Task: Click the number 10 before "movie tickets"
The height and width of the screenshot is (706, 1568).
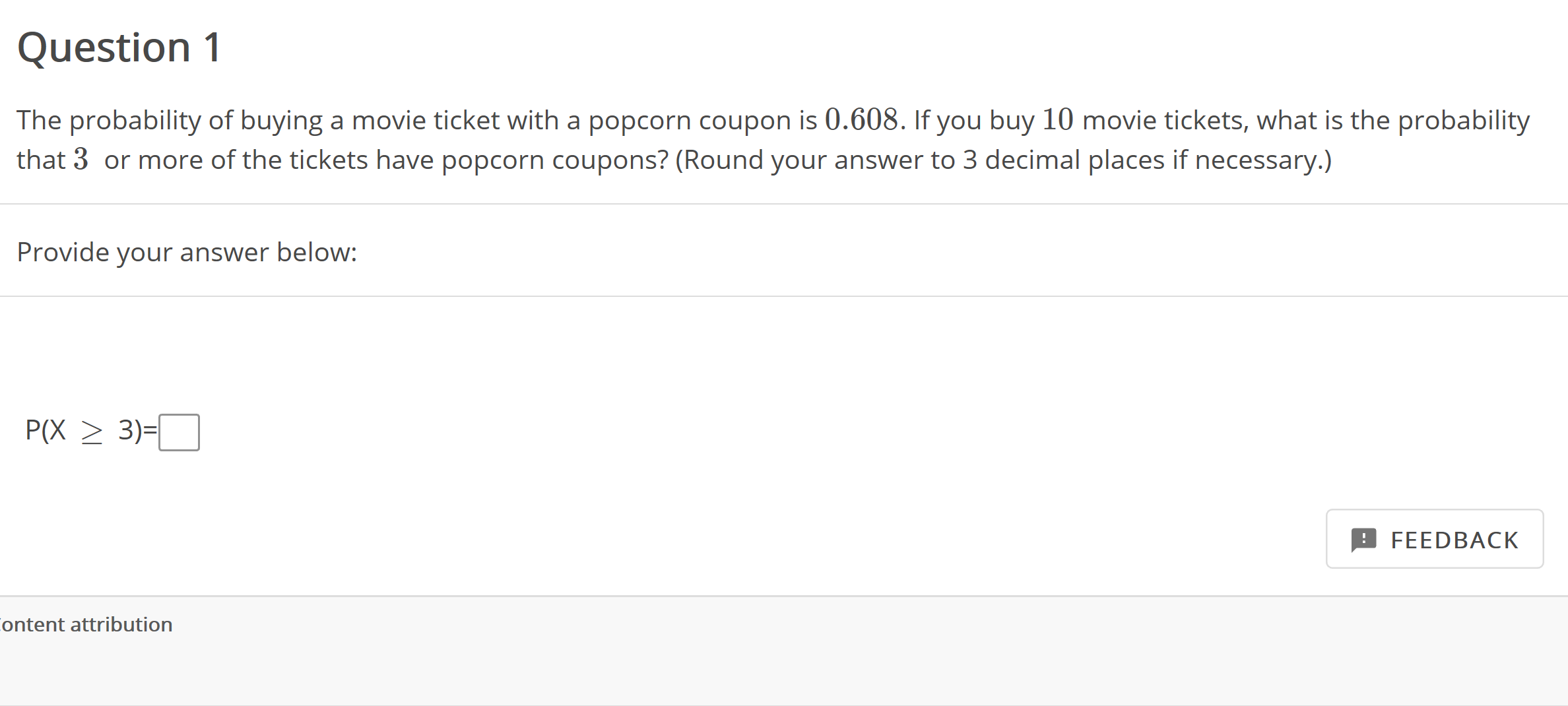Action: [1057, 120]
